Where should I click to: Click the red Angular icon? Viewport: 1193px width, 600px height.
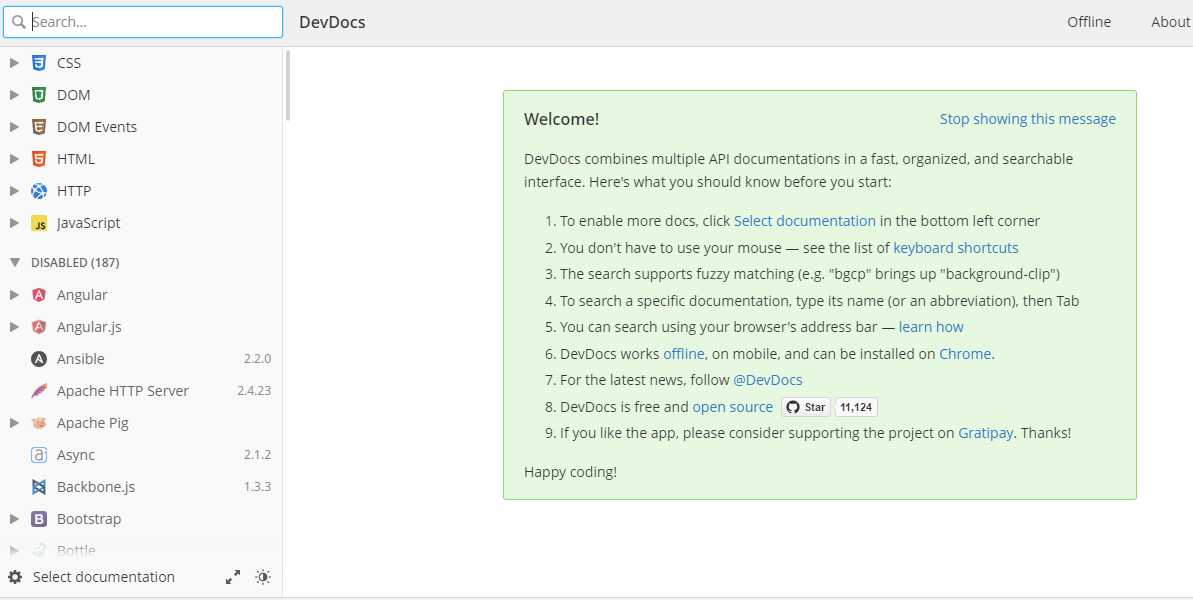coord(39,295)
